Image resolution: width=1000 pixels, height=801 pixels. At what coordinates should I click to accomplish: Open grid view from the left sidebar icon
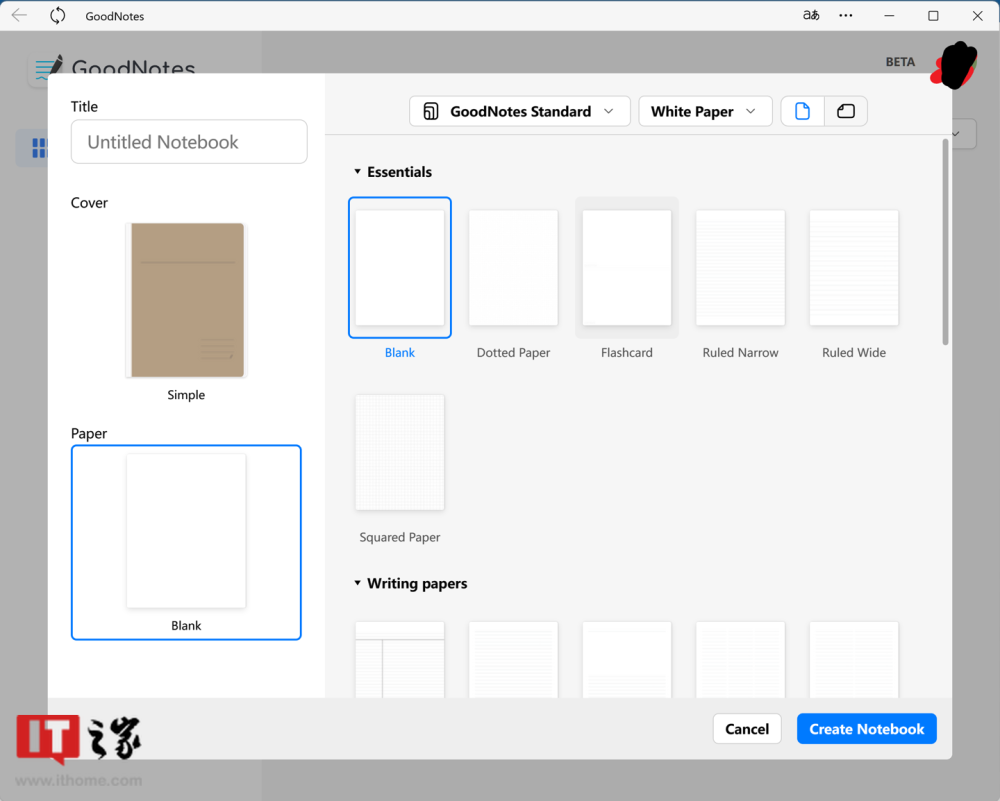(38, 147)
